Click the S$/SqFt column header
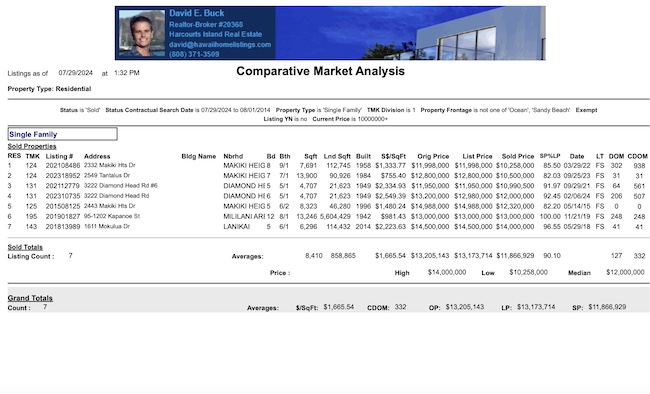This screenshot has height=394, width=650. tap(393, 156)
